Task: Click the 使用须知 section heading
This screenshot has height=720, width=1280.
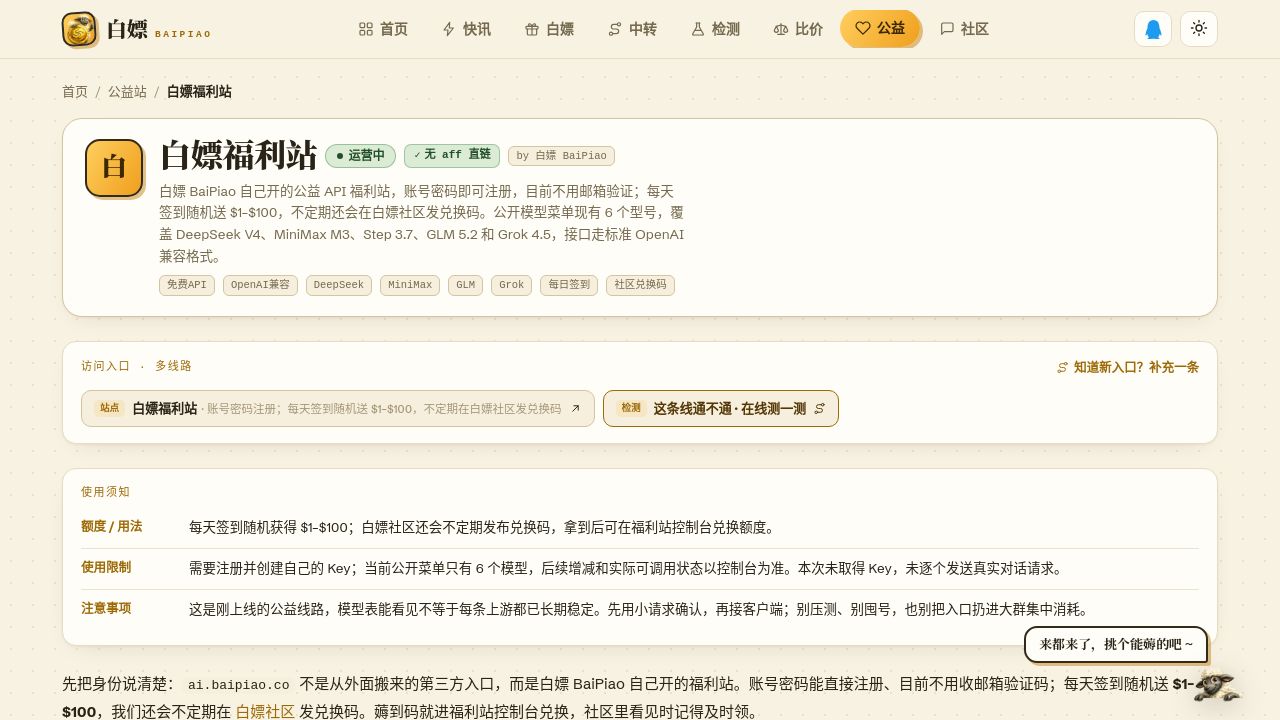Action: 105,492
